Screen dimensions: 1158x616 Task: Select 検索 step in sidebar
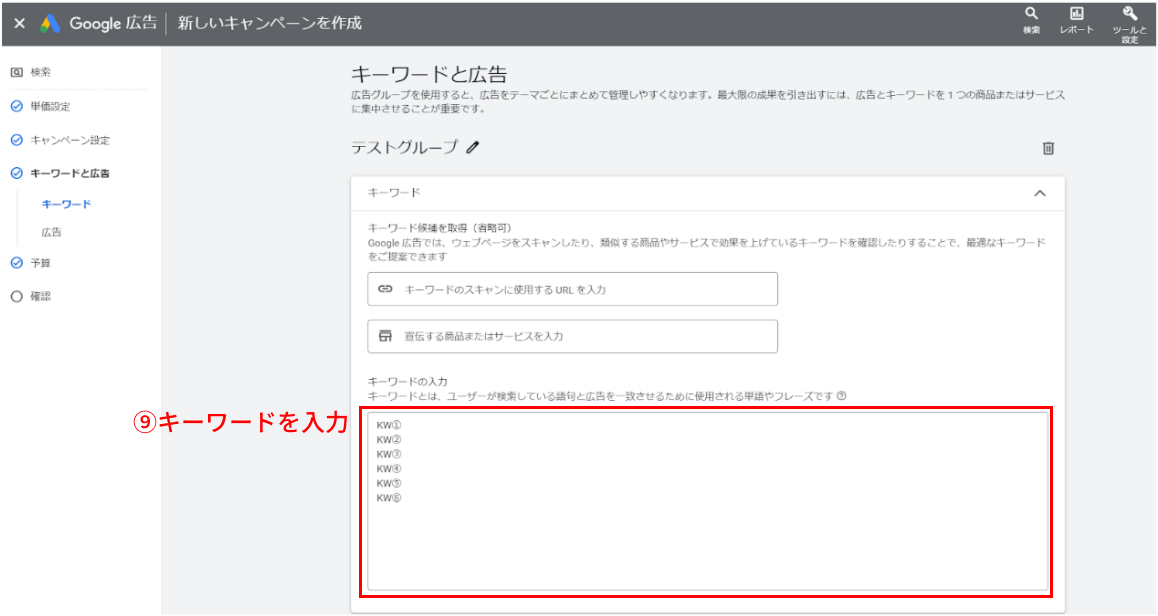(x=41, y=72)
